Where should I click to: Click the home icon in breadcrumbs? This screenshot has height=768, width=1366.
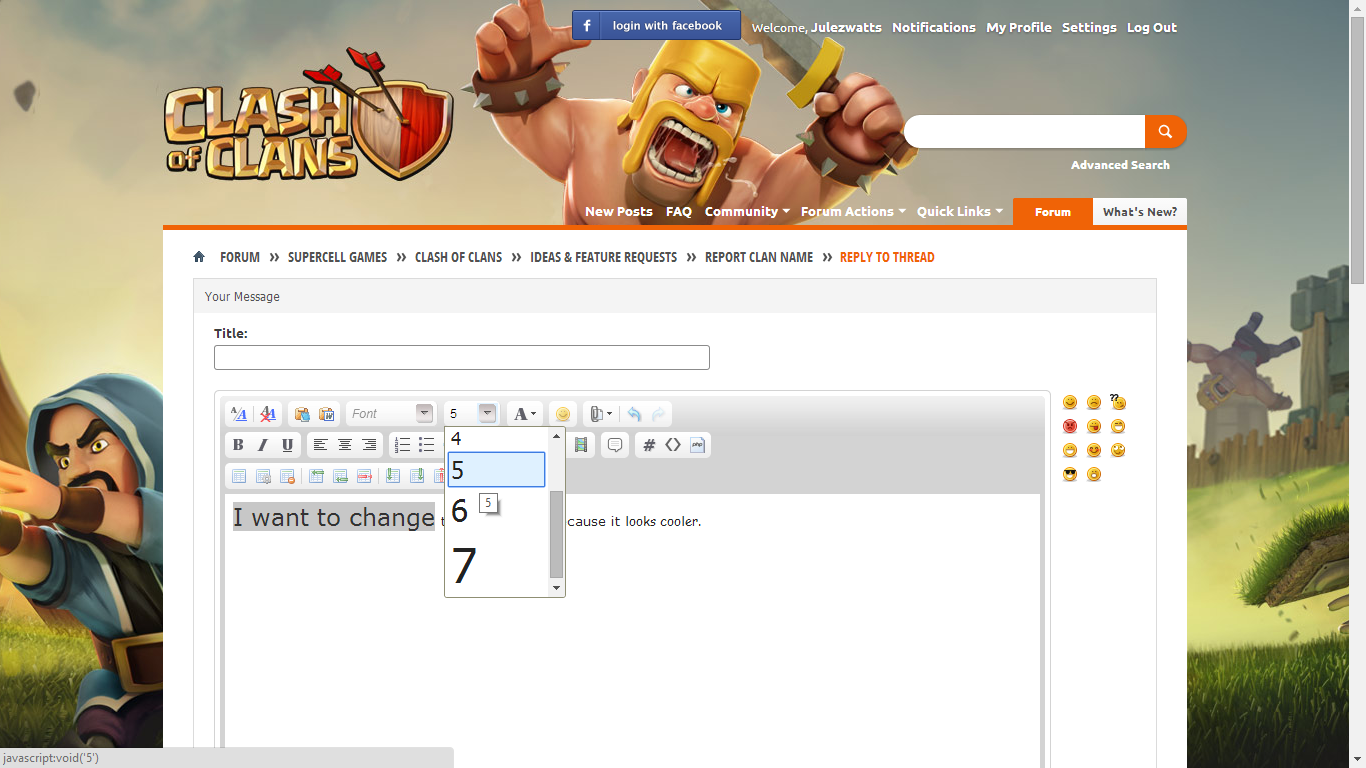(x=200, y=257)
